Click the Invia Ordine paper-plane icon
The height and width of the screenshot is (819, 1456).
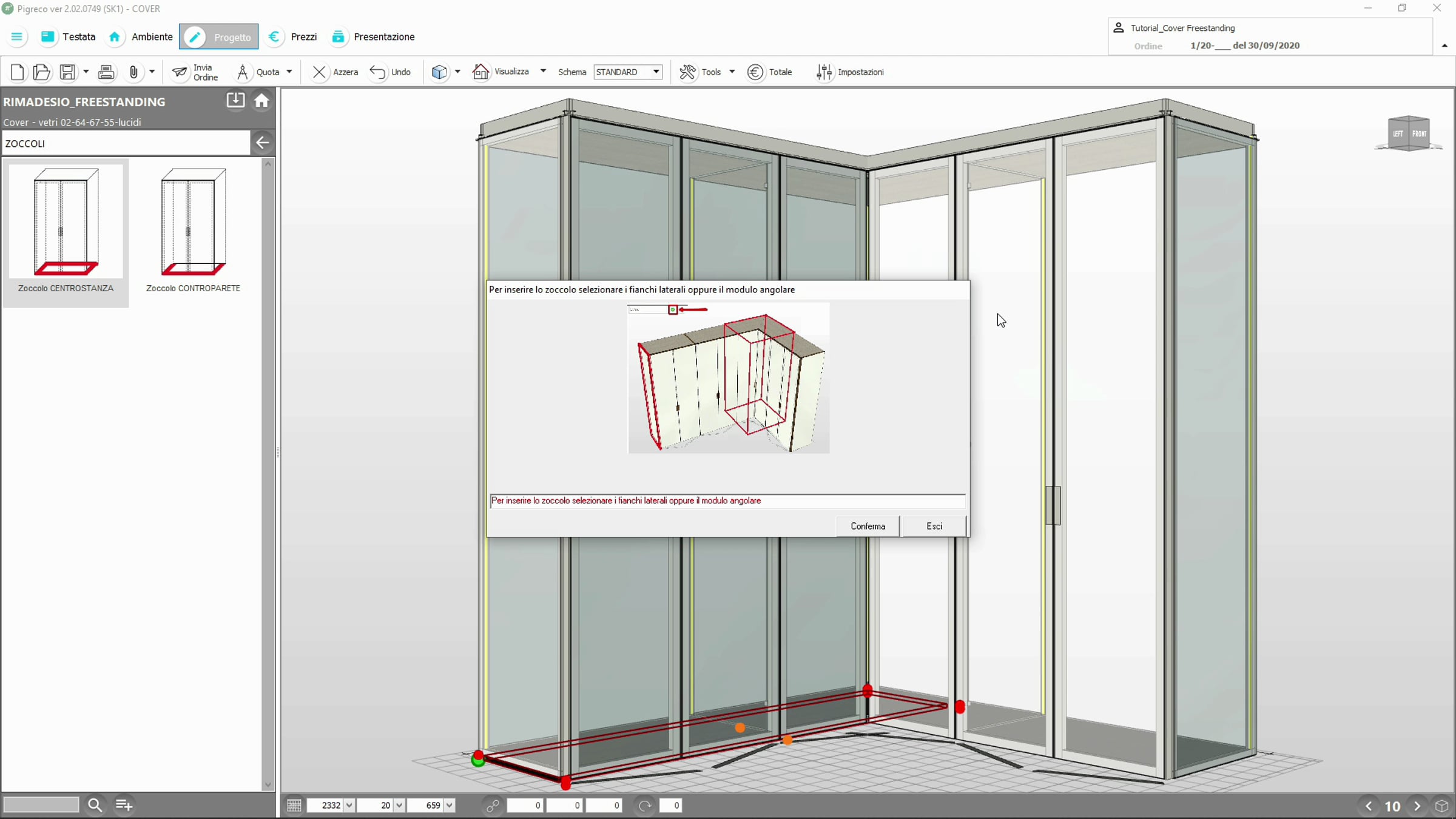coord(180,72)
